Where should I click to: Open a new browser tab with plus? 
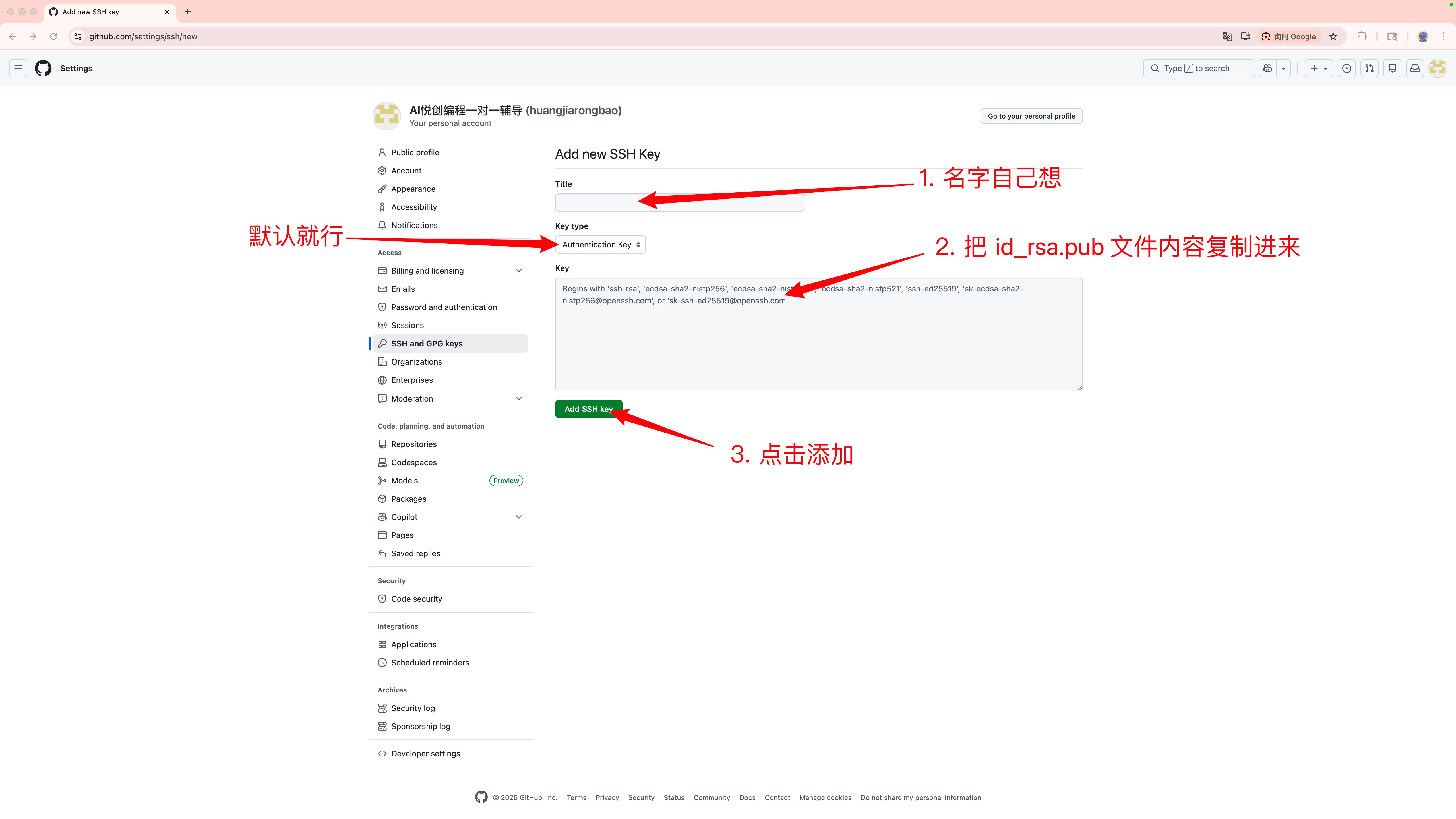(x=188, y=11)
